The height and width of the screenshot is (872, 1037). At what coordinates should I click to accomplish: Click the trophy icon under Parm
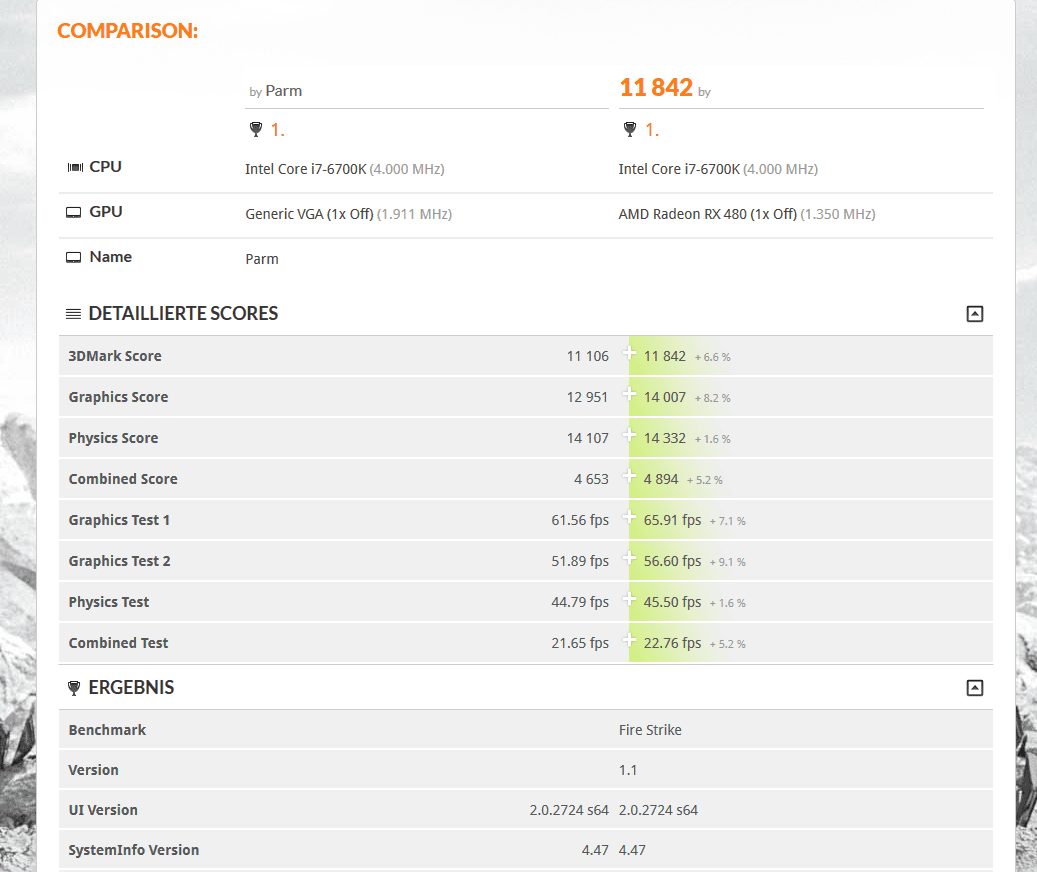(x=256, y=130)
